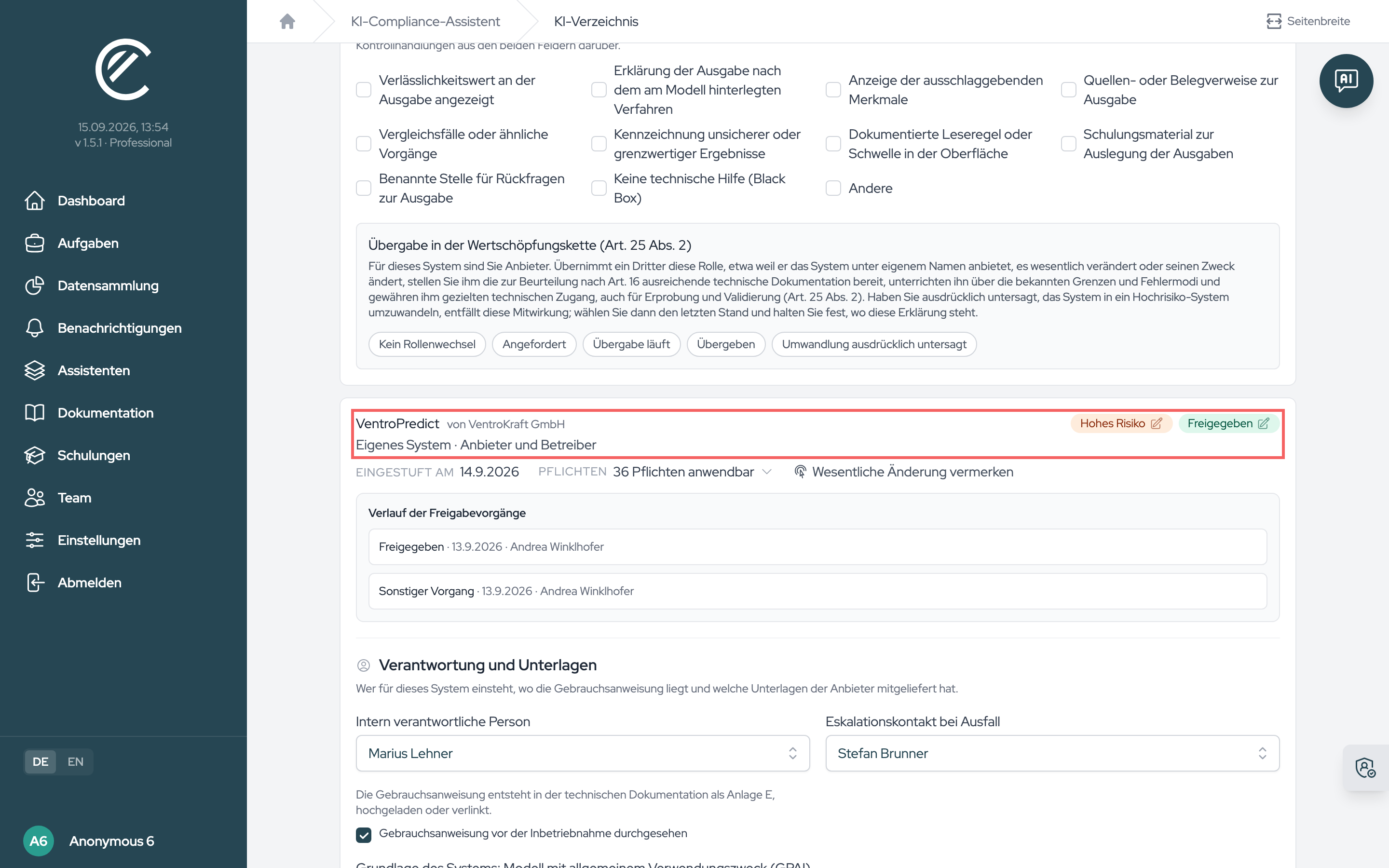Select Umwandlung ausdrücklich untersagt chip
Viewport: 1389px width, 868px height.
click(x=873, y=344)
